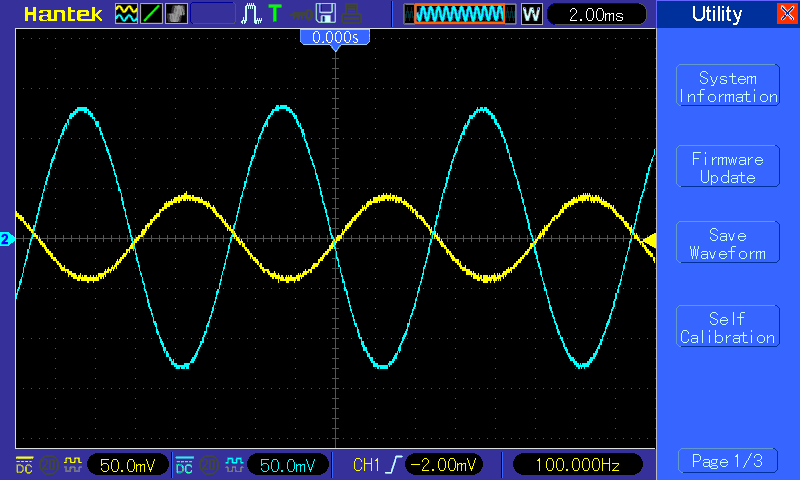Screen dimensions: 800x480
Task: Click the Utility panel title
Action: (x=717, y=14)
